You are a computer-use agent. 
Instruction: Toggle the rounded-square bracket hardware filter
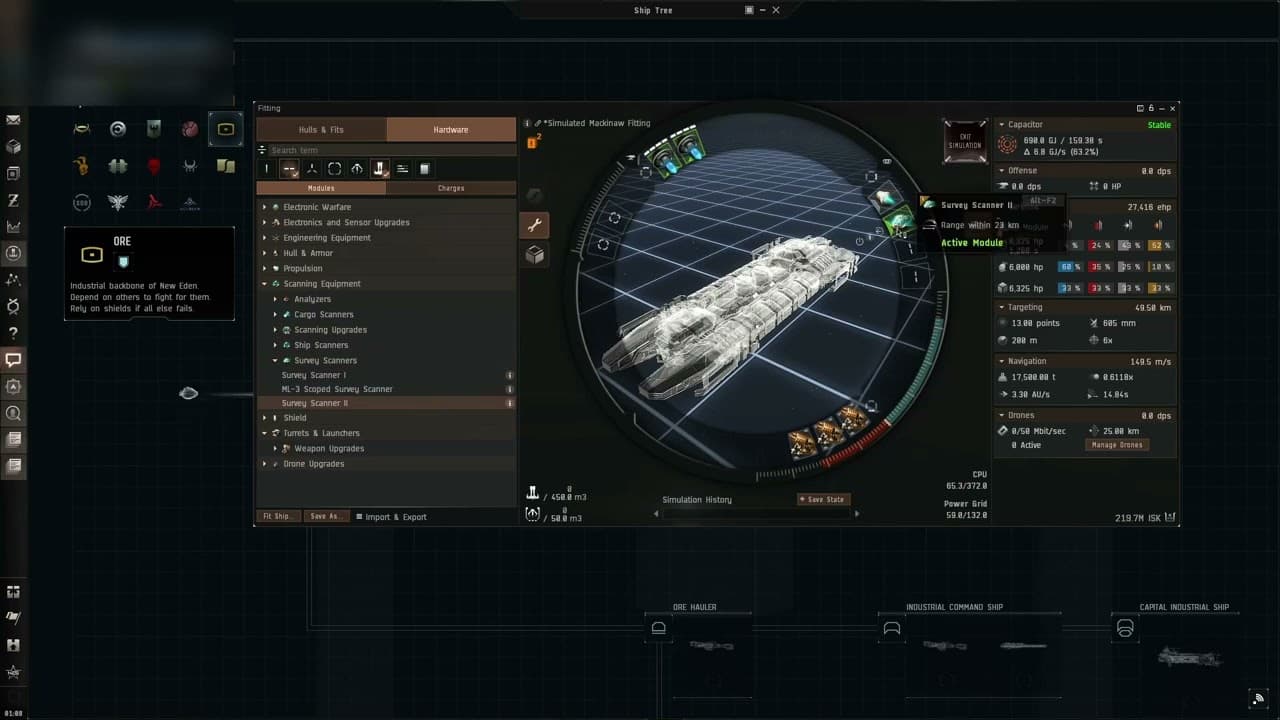point(334,169)
